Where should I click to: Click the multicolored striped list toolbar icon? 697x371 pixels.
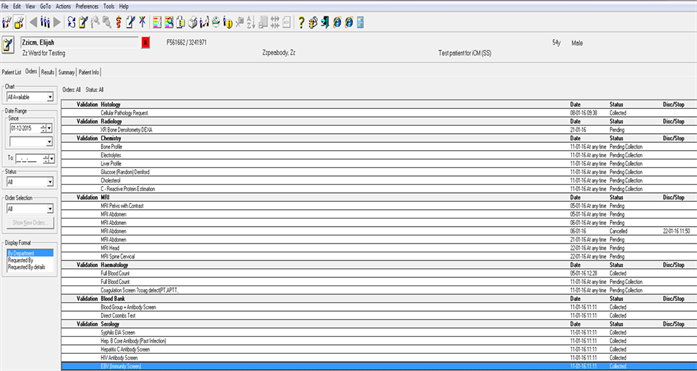(156, 22)
